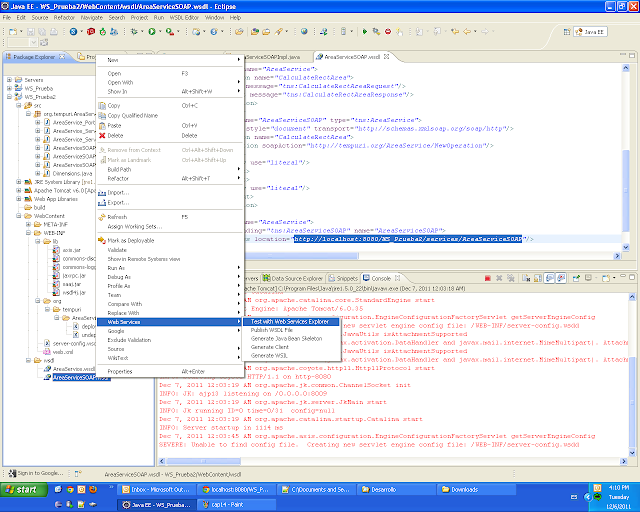Image resolution: width=640 pixels, height=512 pixels.
Task: Select Mark as Deployable entry
Action: (x=170, y=240)
